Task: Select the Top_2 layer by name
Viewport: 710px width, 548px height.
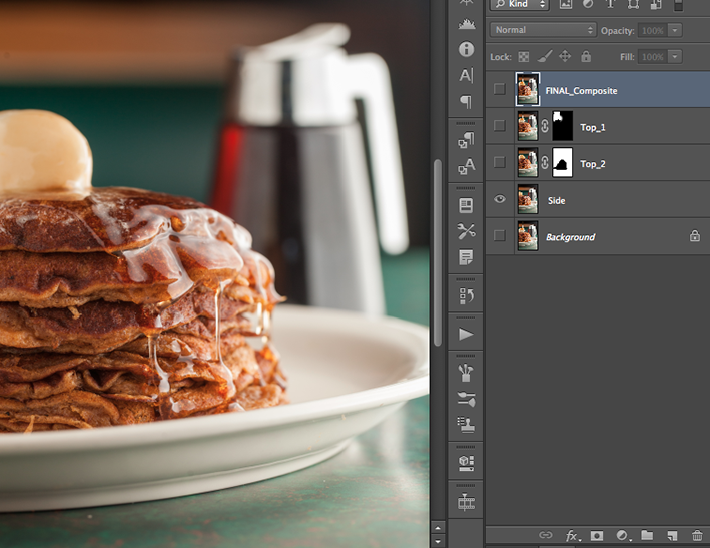Action: (x=593, y=164)
